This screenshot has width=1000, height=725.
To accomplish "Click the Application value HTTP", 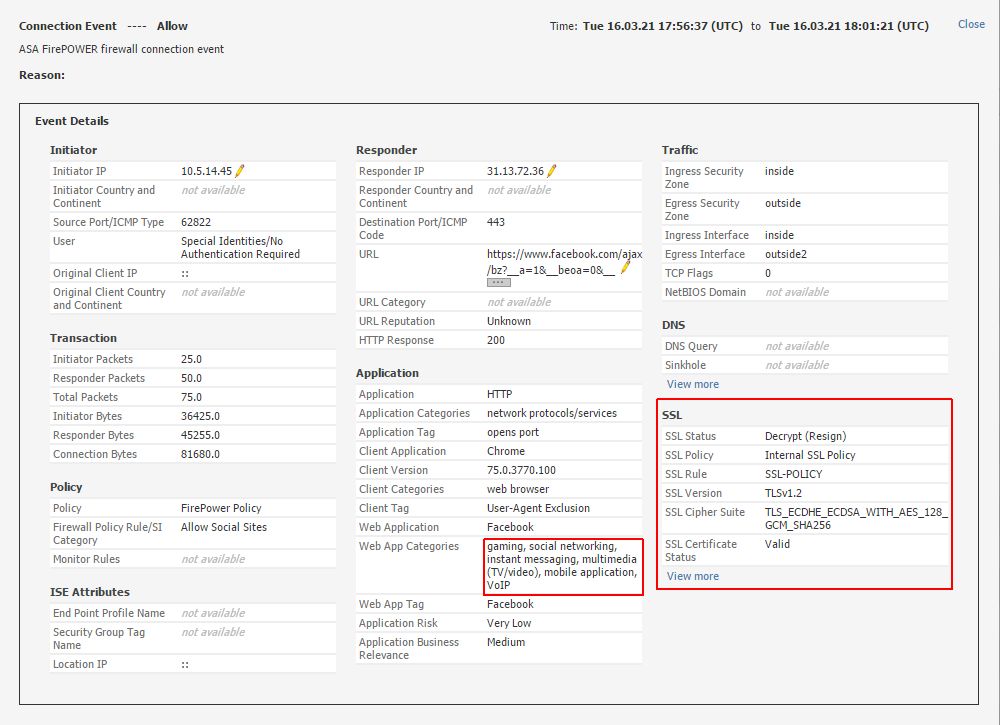I will [499, 394].
